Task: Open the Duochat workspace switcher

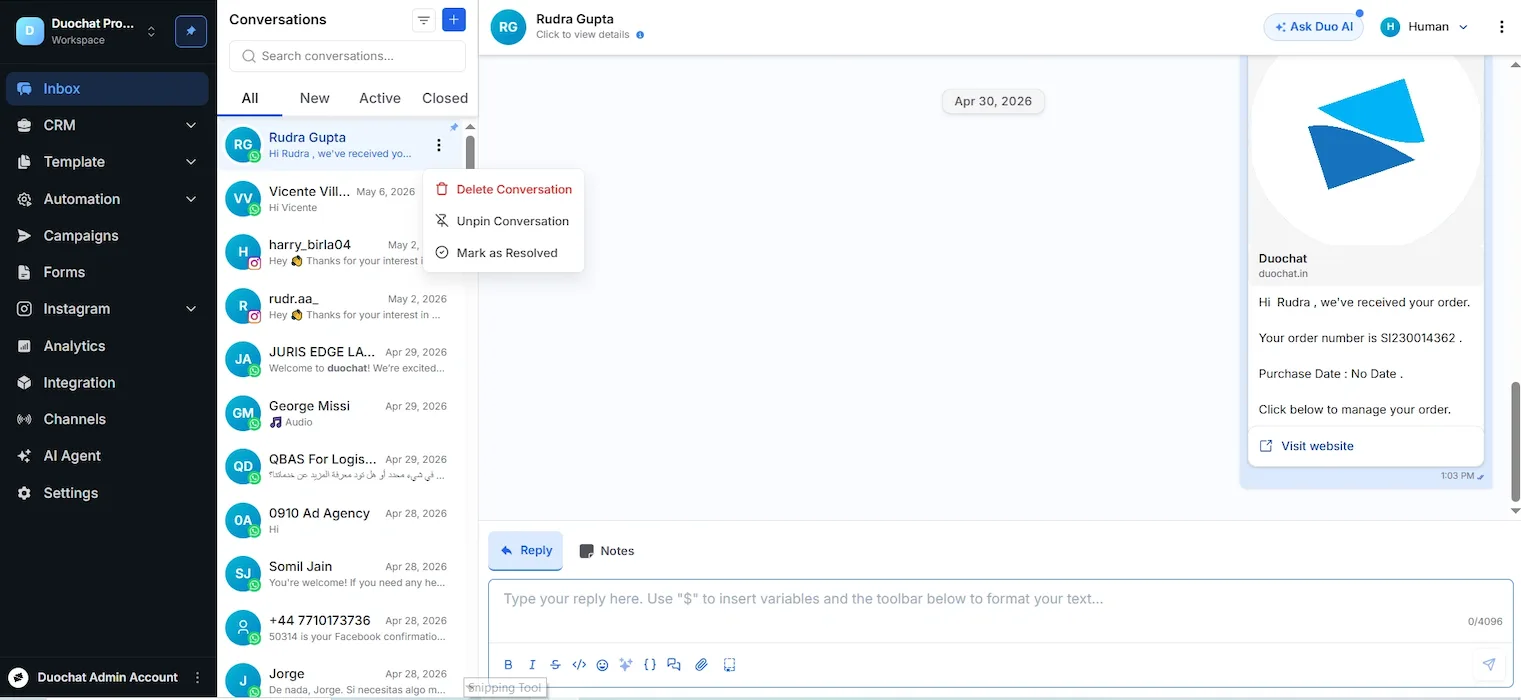Action: click(88, 31)
